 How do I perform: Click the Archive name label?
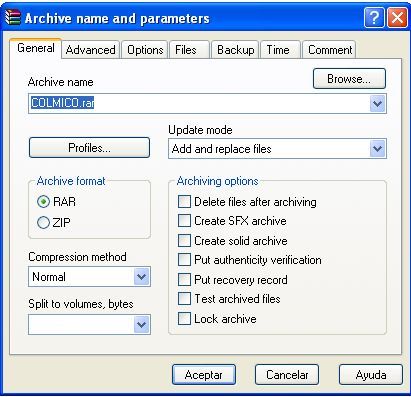pos(61,82)
